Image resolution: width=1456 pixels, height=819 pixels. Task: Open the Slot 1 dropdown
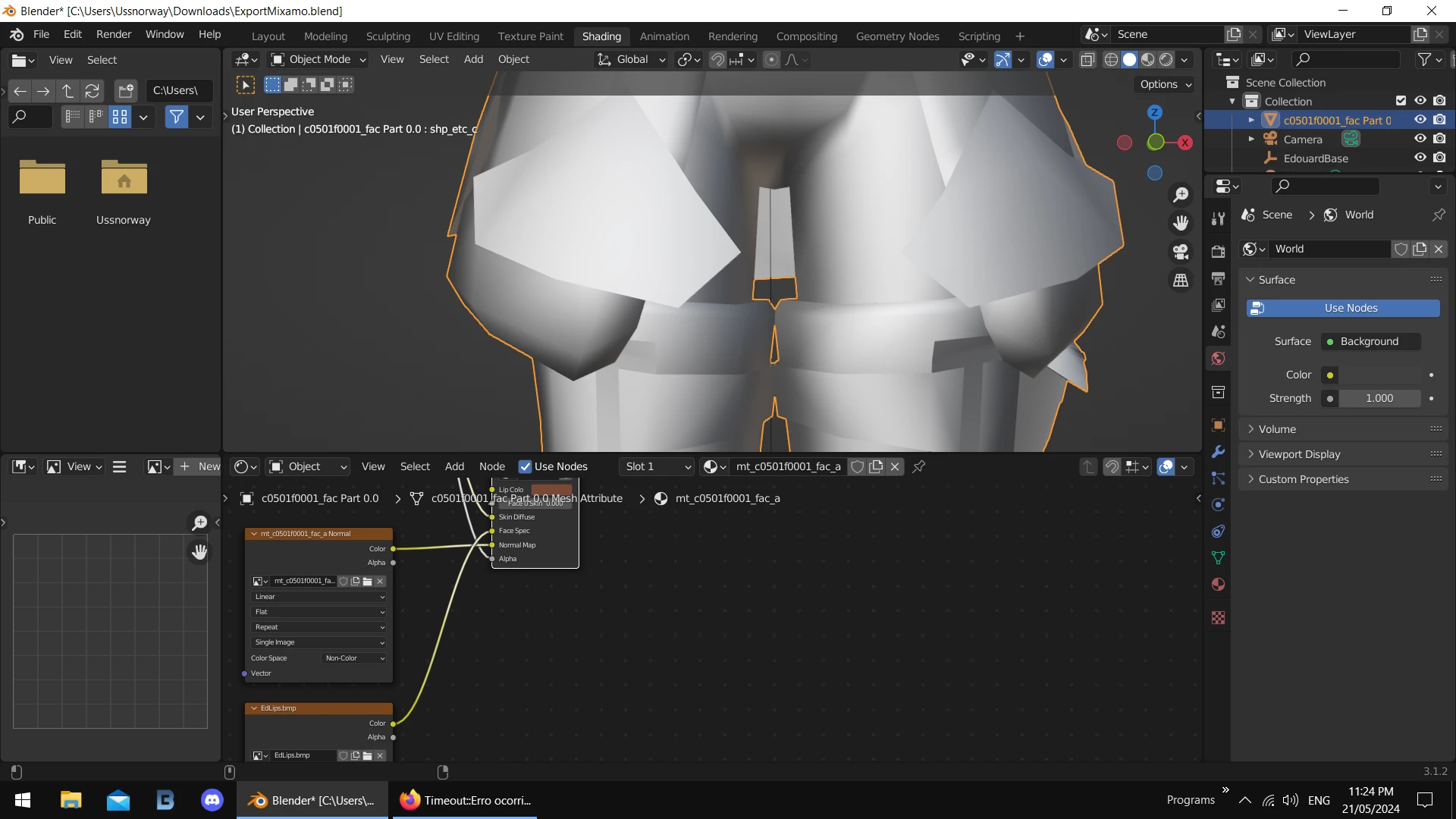pos(657,466)
